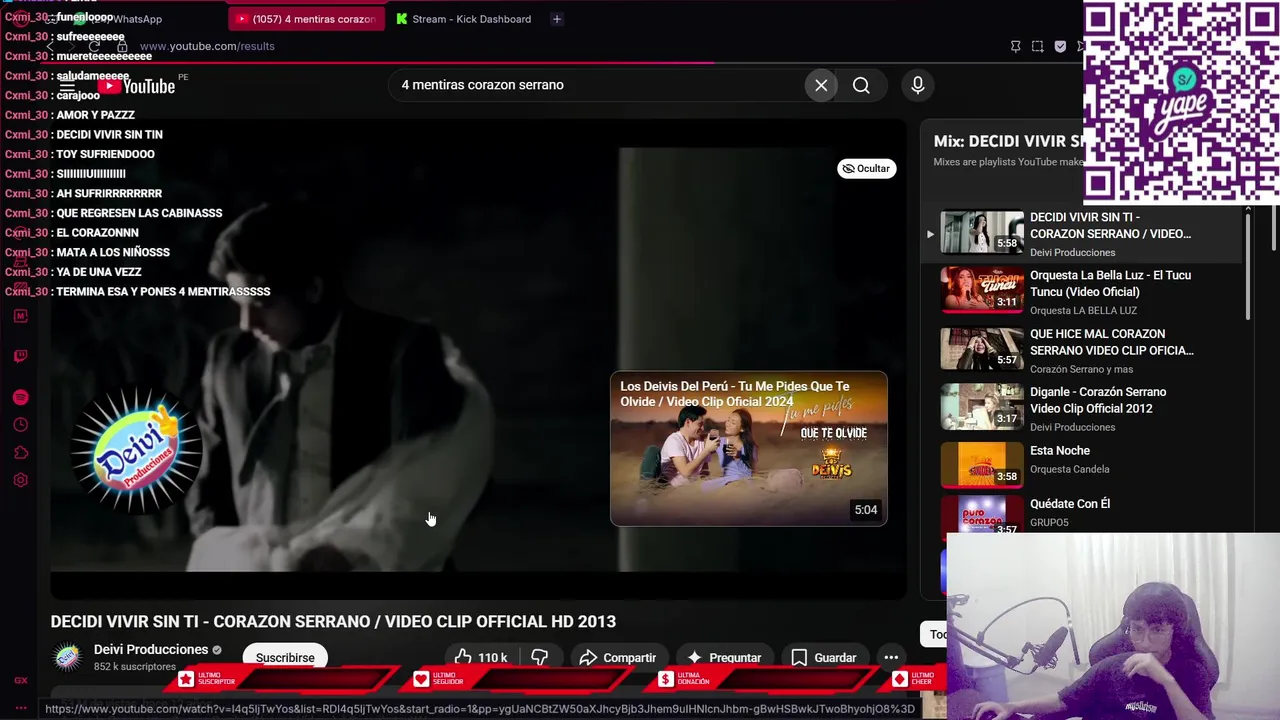
Task: Click the Compartir share button
Action: (617, 657)
